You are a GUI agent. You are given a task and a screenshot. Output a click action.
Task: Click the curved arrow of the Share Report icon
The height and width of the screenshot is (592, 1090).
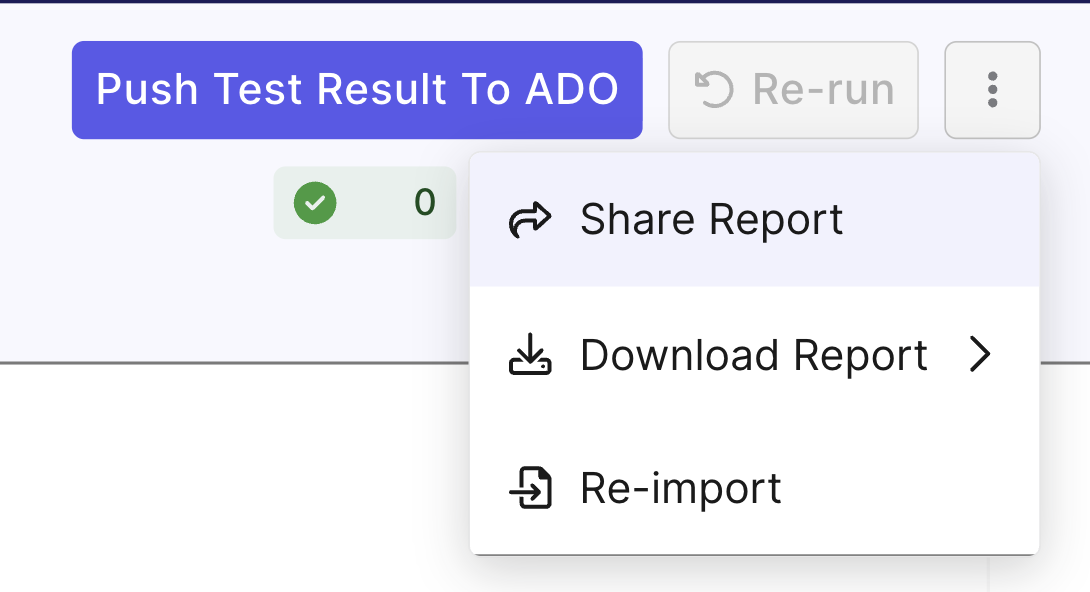pos(530,218)
